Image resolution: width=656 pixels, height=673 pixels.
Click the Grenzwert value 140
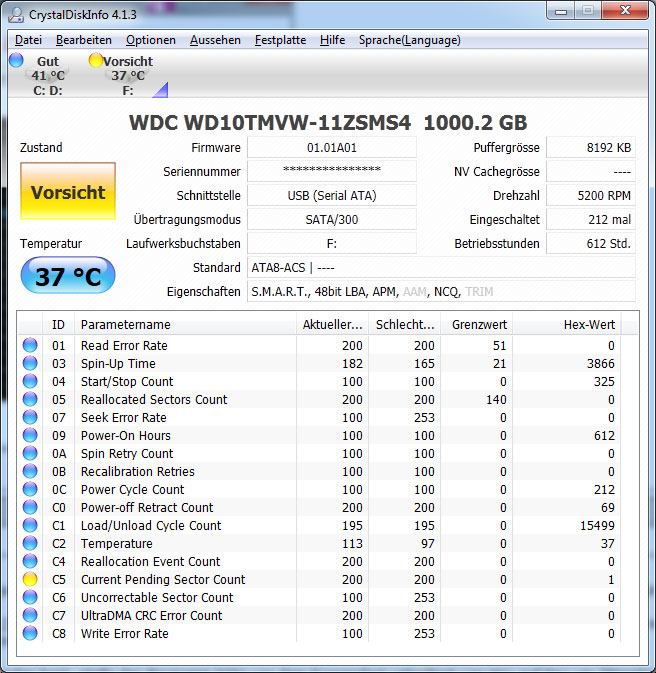click(x=496, y=399)
